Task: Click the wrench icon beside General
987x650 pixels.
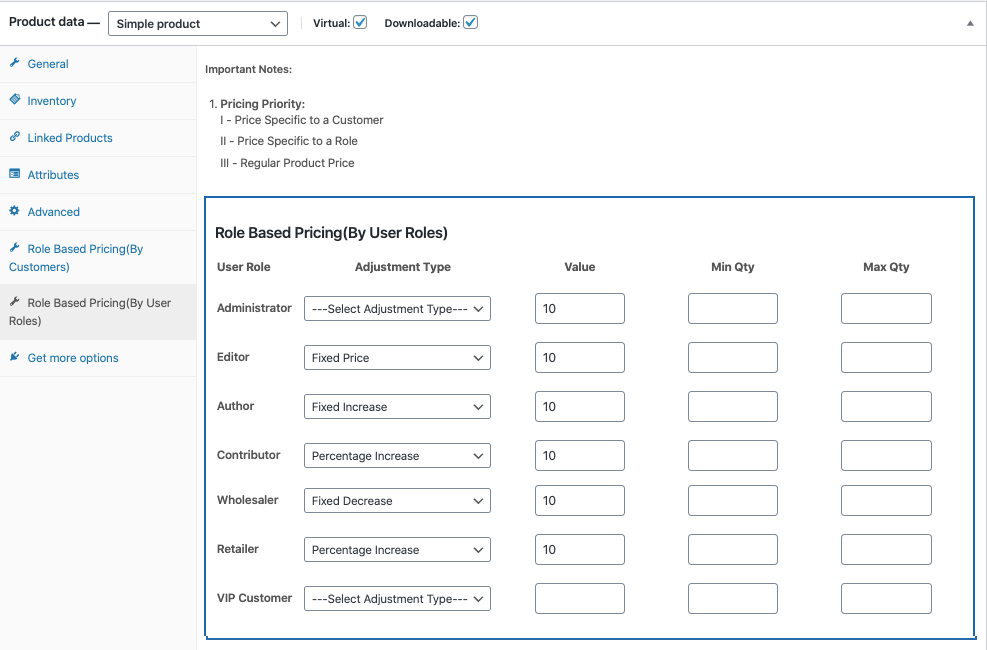Action: click(15, 63)
